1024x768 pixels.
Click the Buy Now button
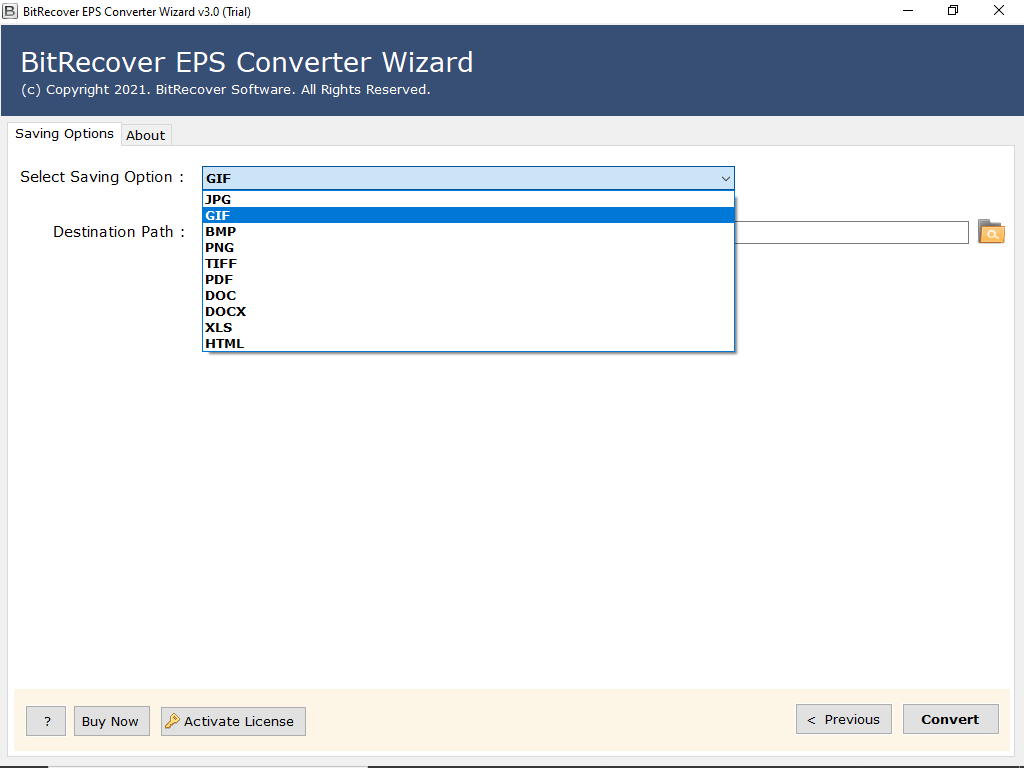point(111,721)
